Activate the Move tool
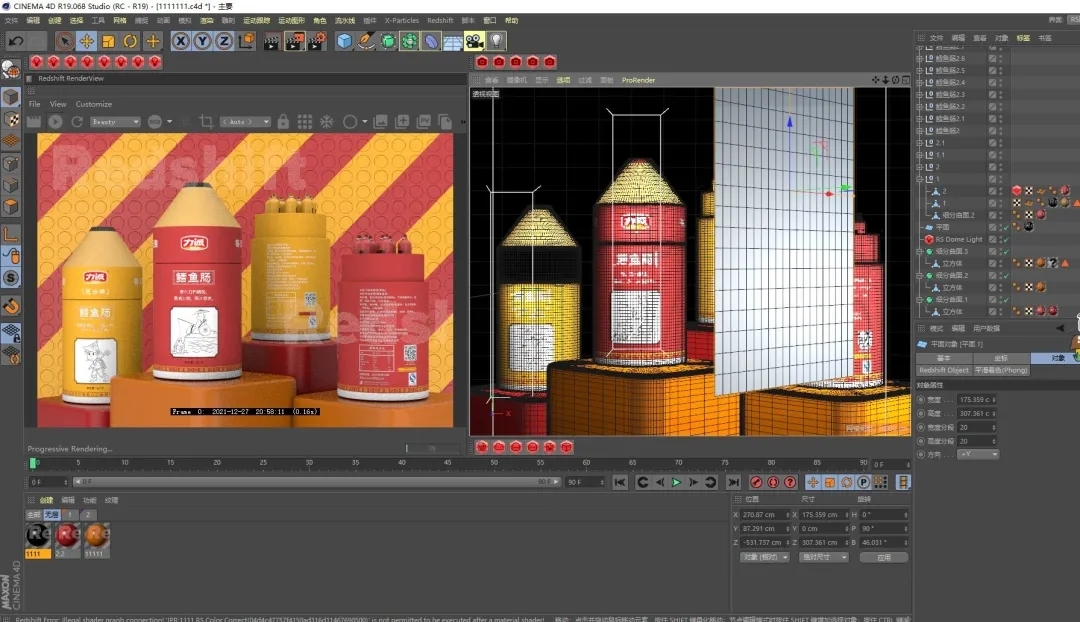 click(x=86, y=41)
